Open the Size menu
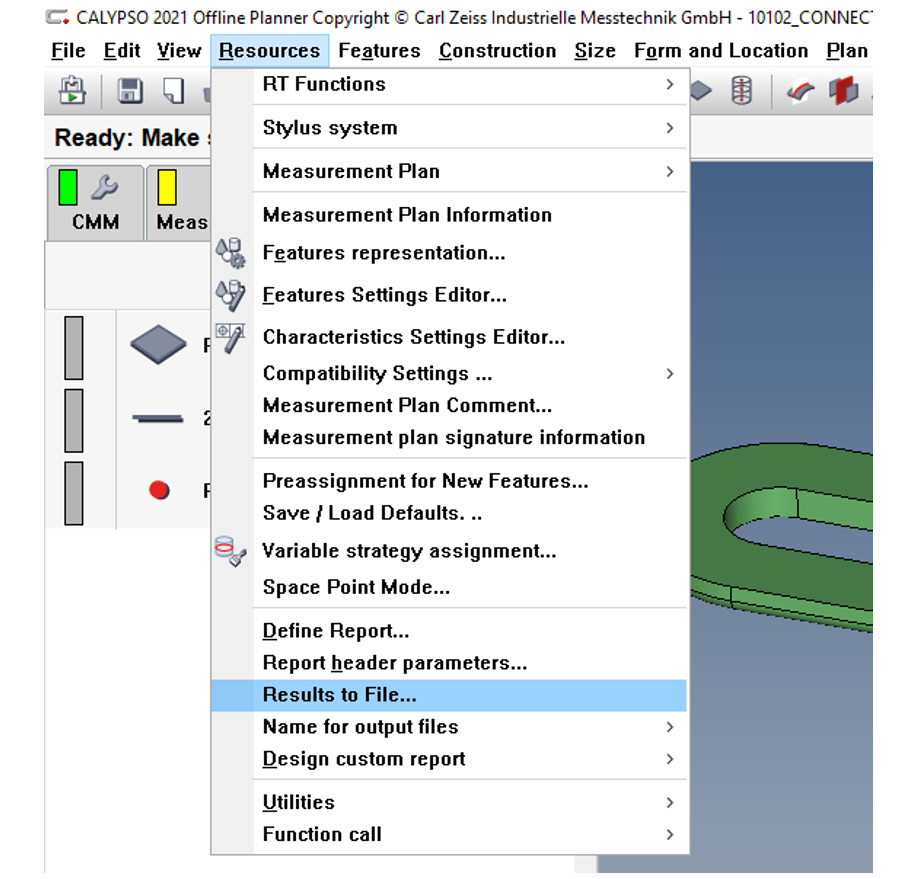Image resolution: width=924 pixels, height=879 pixels. 595,51
